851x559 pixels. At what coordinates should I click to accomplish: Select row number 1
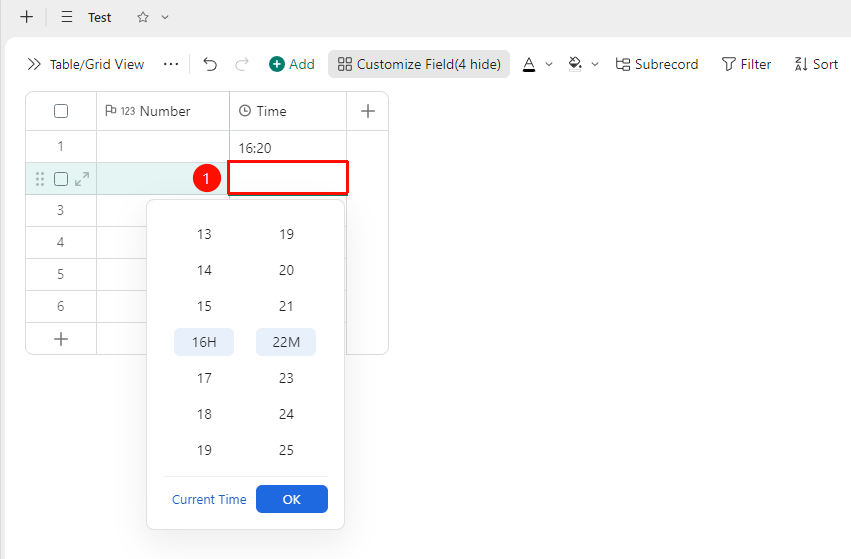[60, 147]
